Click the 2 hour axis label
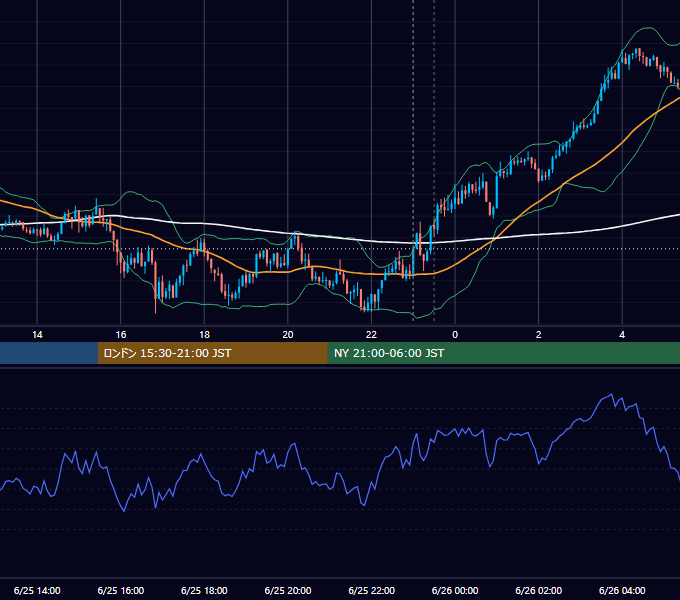The width and height of the screenshot is (680, 600). (x=539, y=335)
